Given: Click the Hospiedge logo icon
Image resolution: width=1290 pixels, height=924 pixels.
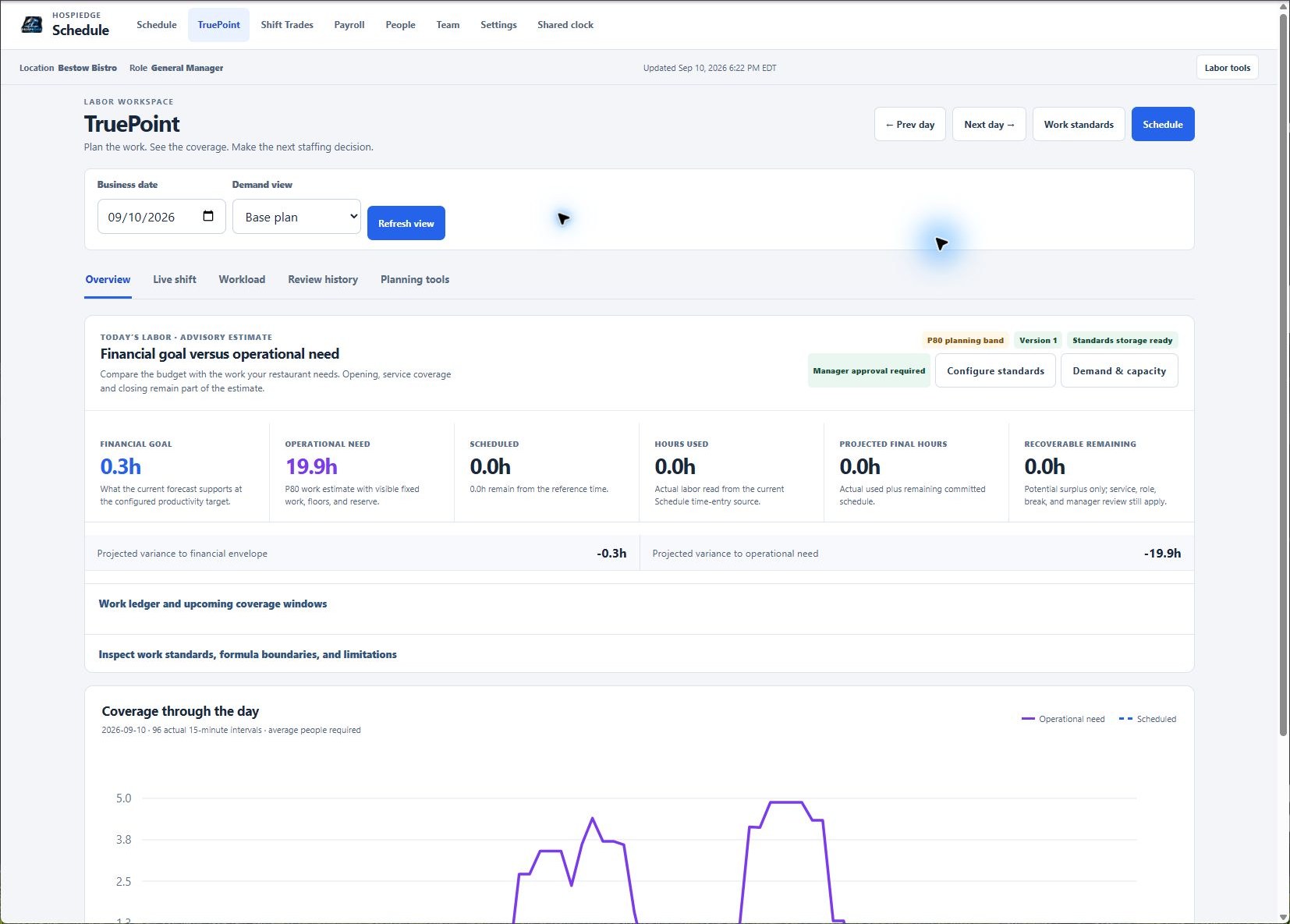Looking at the screenshot, I should [x=31, y=25].
